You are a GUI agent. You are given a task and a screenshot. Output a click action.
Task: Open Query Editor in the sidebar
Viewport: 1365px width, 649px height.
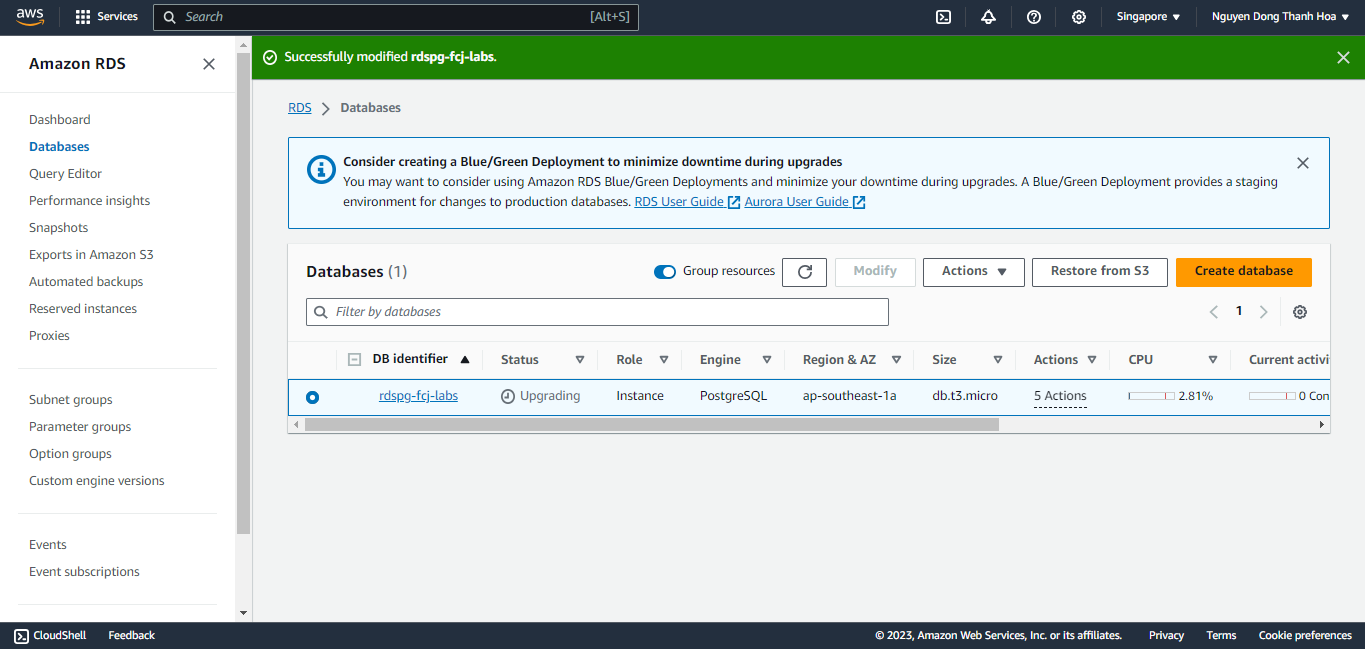[x=65, y=174]
